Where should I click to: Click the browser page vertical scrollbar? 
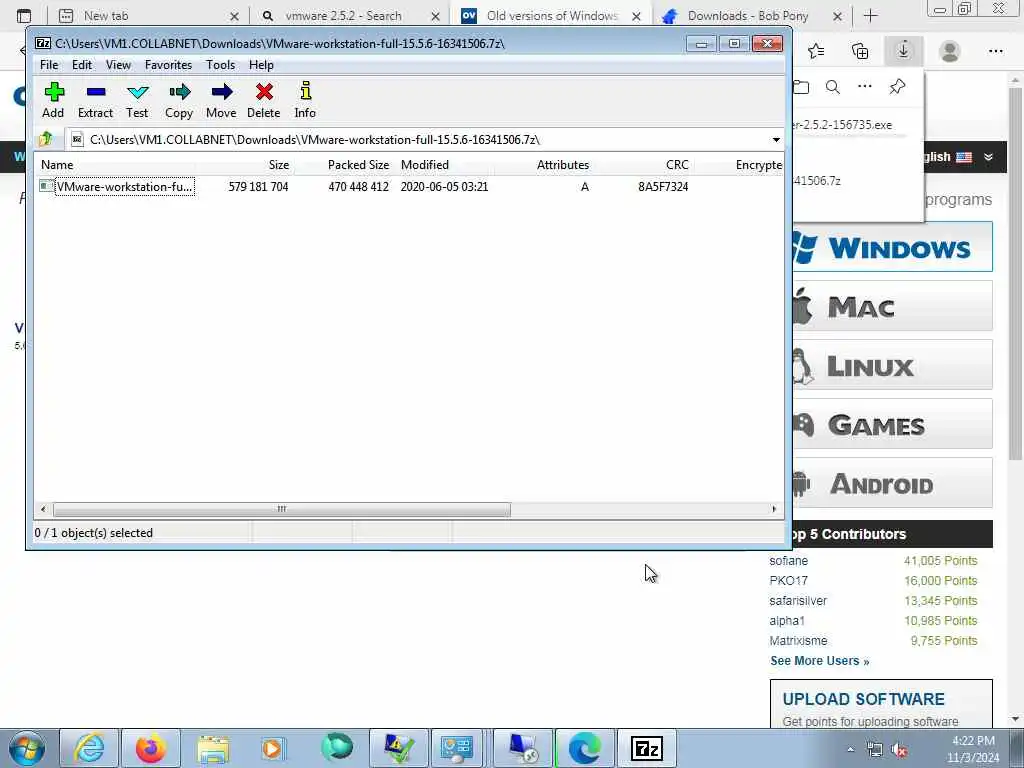coord(1016,274)
